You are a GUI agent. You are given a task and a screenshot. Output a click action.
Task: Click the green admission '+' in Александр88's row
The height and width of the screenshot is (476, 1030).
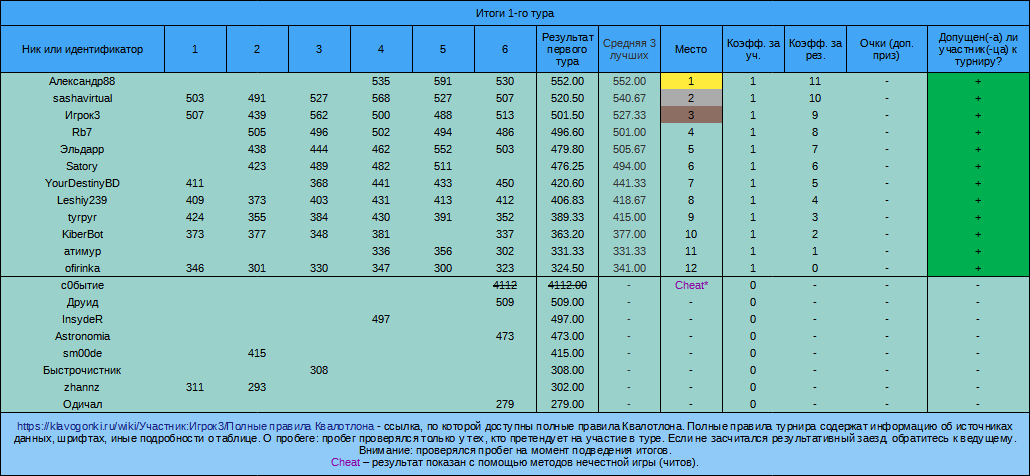click(x=978, y=81)
